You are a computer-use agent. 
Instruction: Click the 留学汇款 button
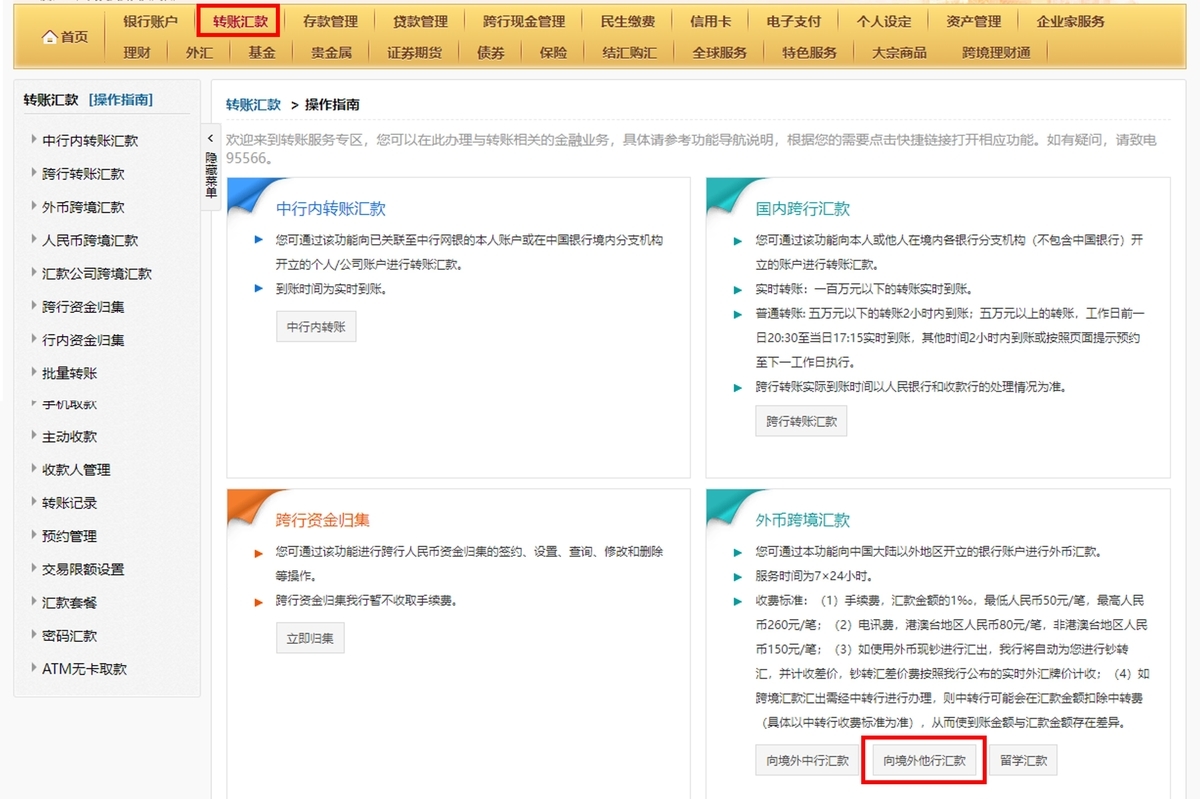tap(1022, 760)
